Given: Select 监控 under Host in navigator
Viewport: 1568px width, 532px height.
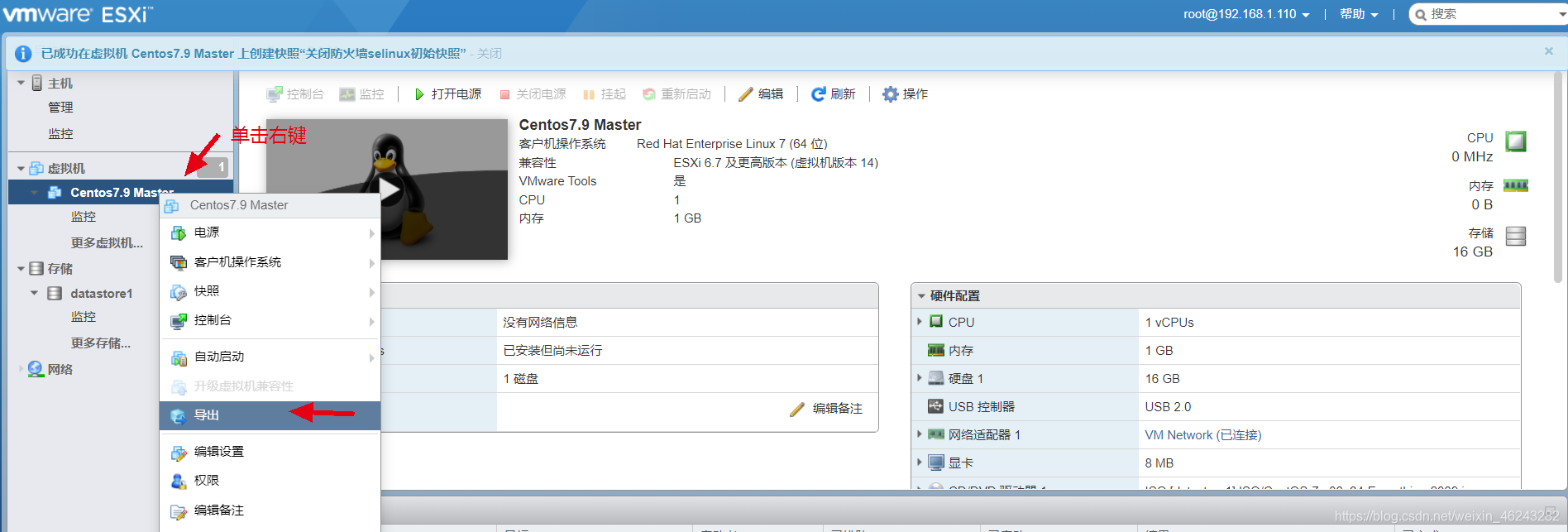Looking at the screenshot, I should point(60,134).
